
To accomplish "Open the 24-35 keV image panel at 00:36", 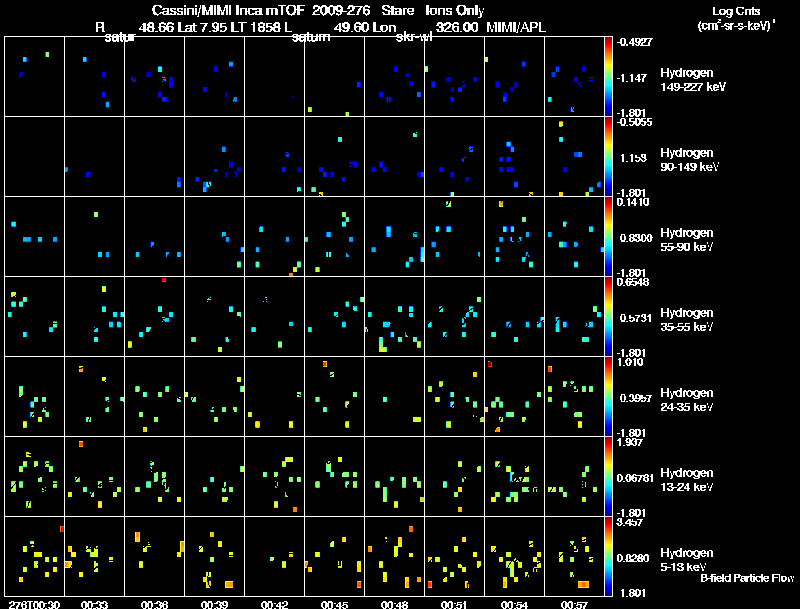I will click(x=155, y=397).
